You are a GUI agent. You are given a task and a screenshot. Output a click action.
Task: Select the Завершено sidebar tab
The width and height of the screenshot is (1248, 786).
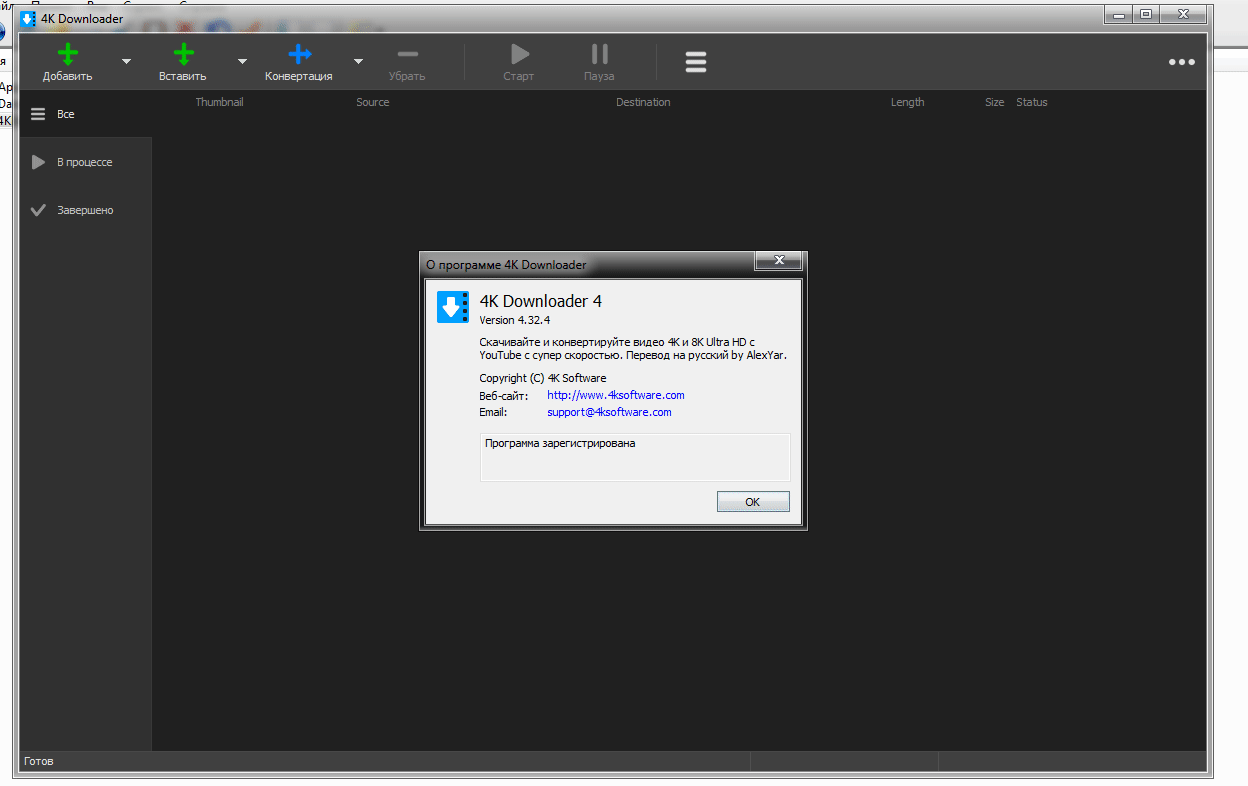[86, 210]
